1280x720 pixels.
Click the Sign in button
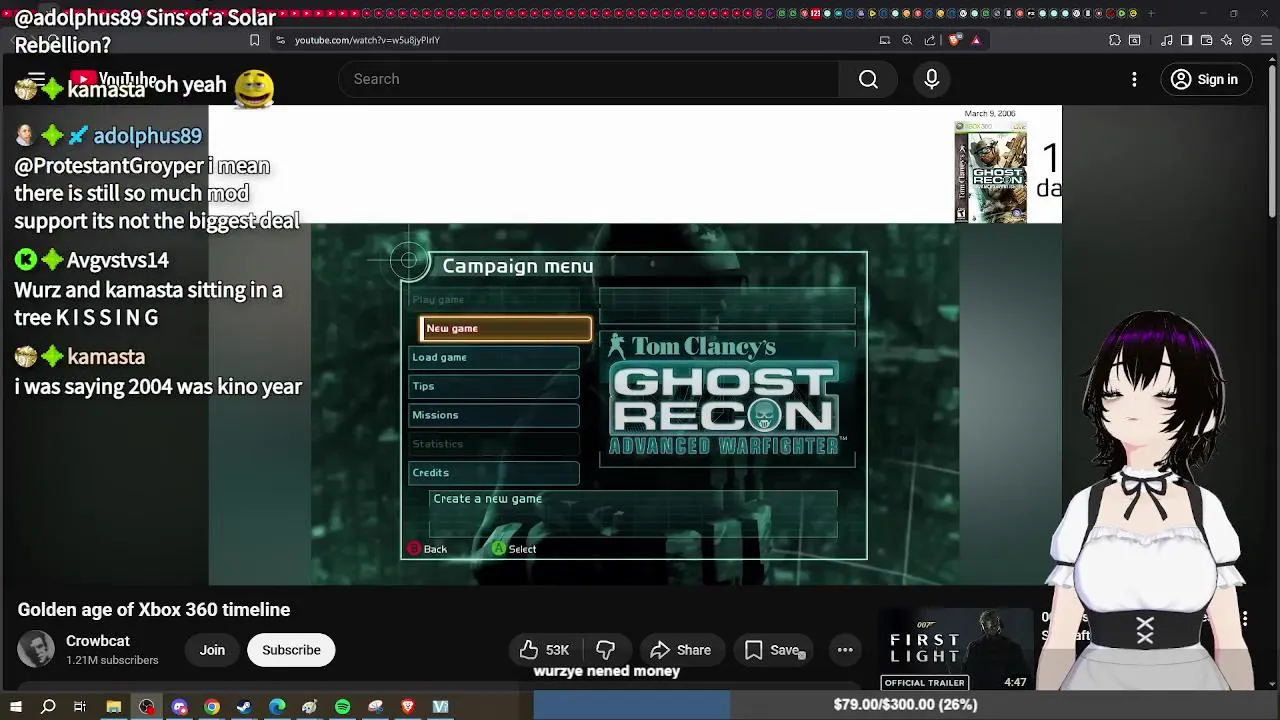1205,79
